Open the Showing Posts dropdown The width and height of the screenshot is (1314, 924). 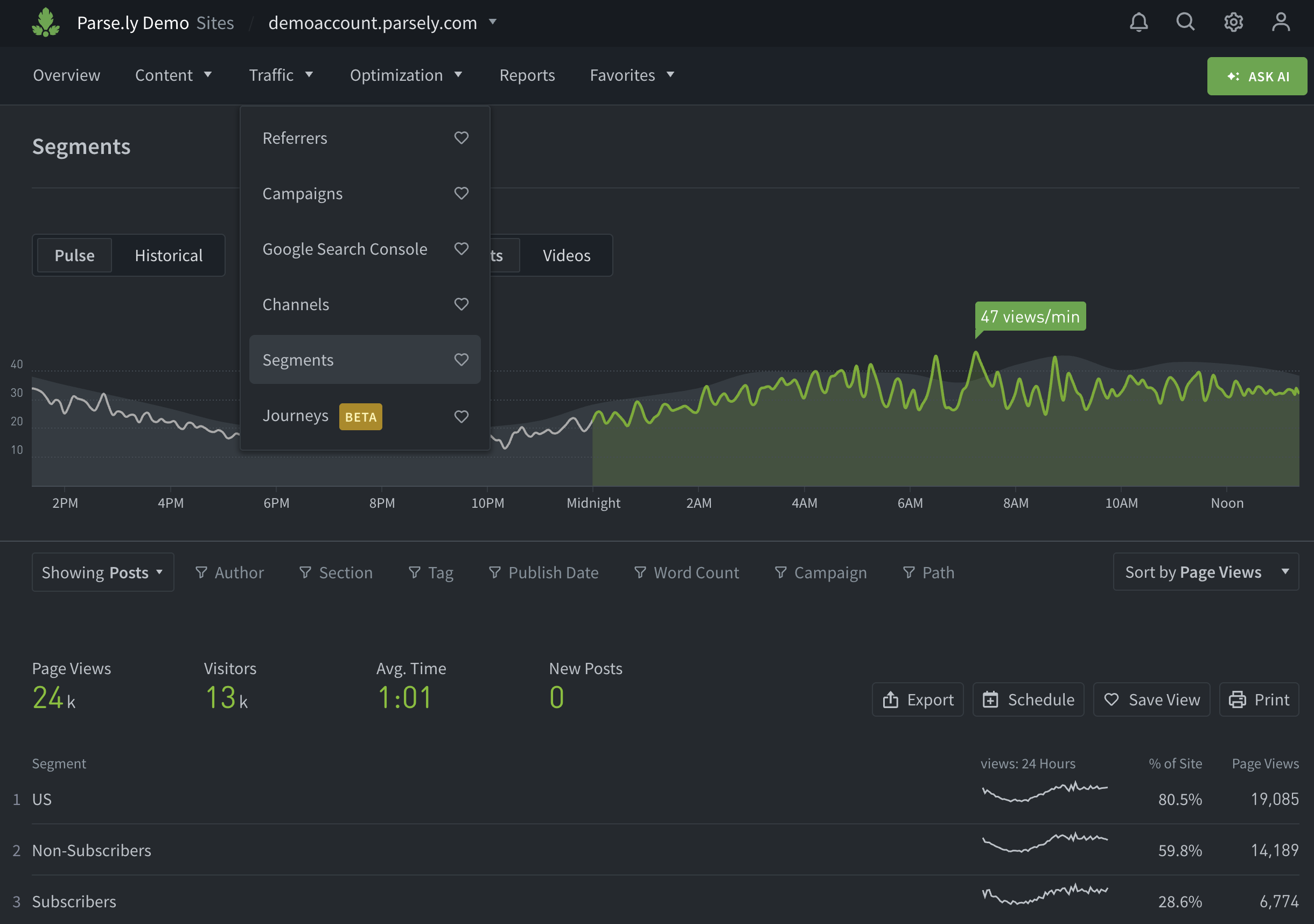[102, 572]
